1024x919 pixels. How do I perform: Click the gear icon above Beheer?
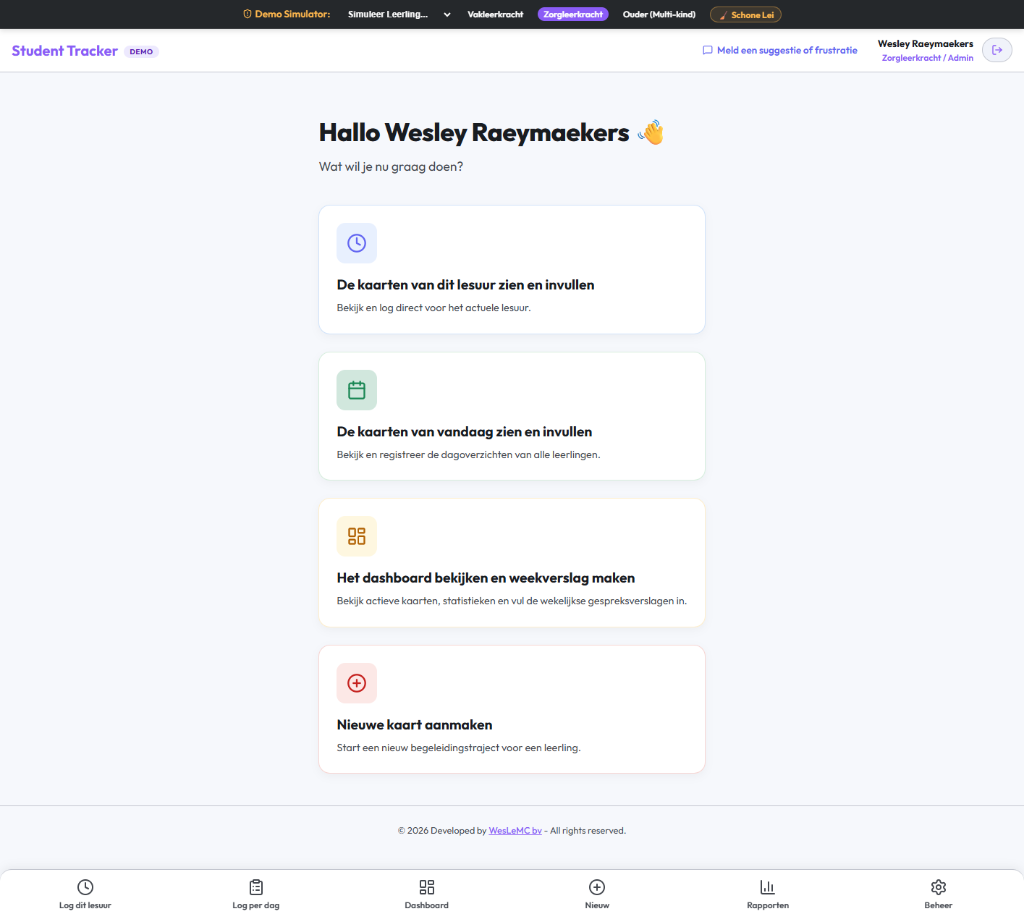938,887
